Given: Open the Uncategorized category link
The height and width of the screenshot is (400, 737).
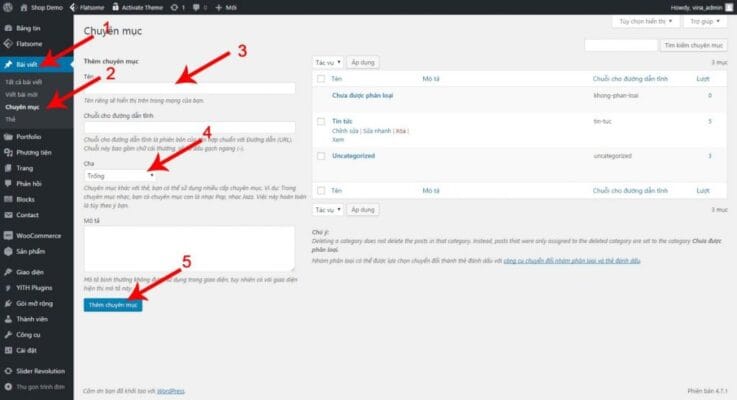Looking at the screenshot, I should [x=353, y=156].
